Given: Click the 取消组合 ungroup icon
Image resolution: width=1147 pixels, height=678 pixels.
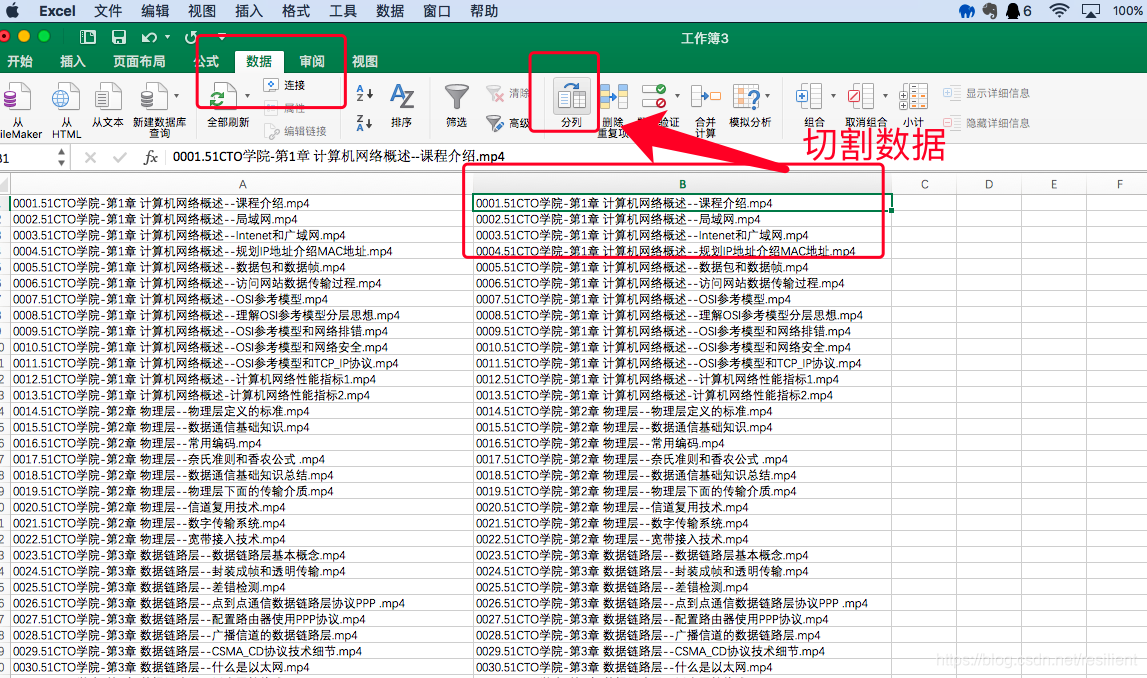Looking at the screenshot, I should pos(861,97).
